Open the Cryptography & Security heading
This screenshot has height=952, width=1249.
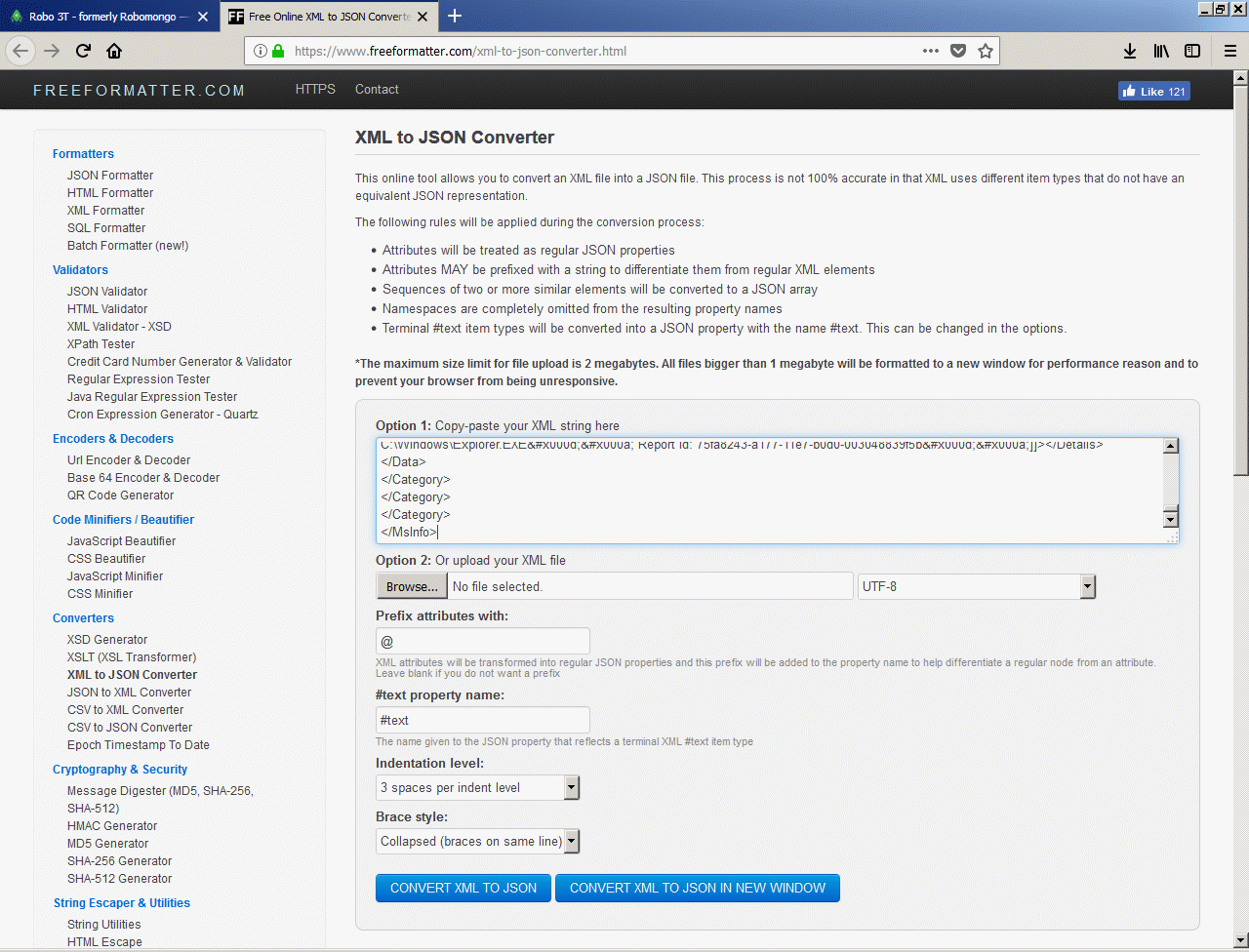pos(120,770)
